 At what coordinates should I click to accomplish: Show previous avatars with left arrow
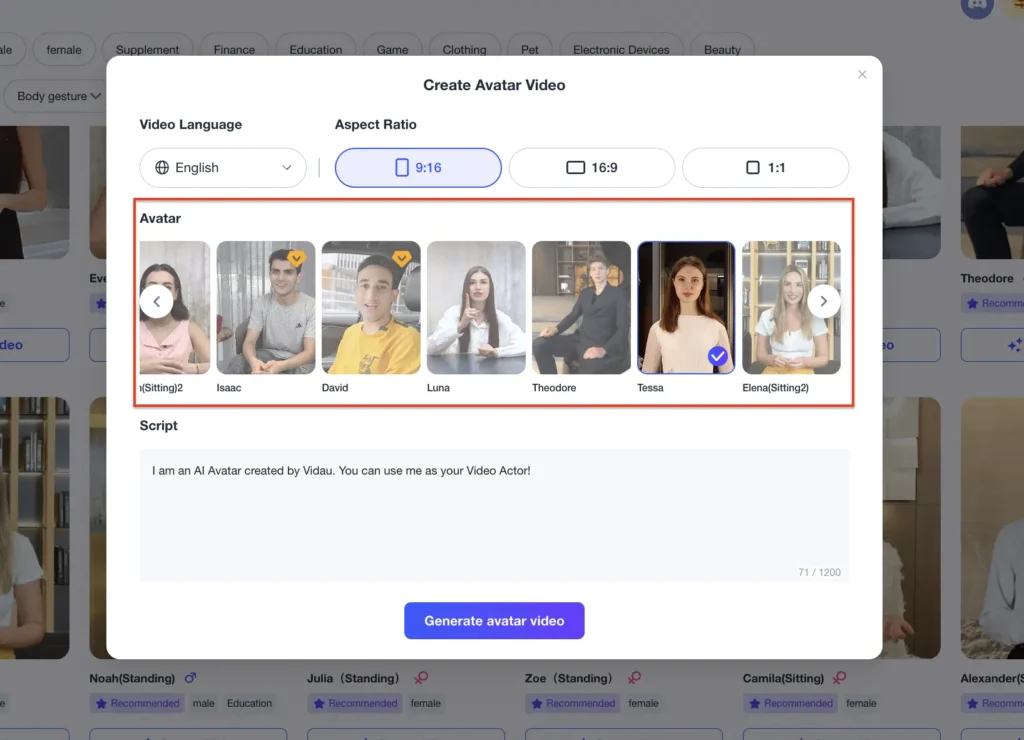click(x=157, y=302)
